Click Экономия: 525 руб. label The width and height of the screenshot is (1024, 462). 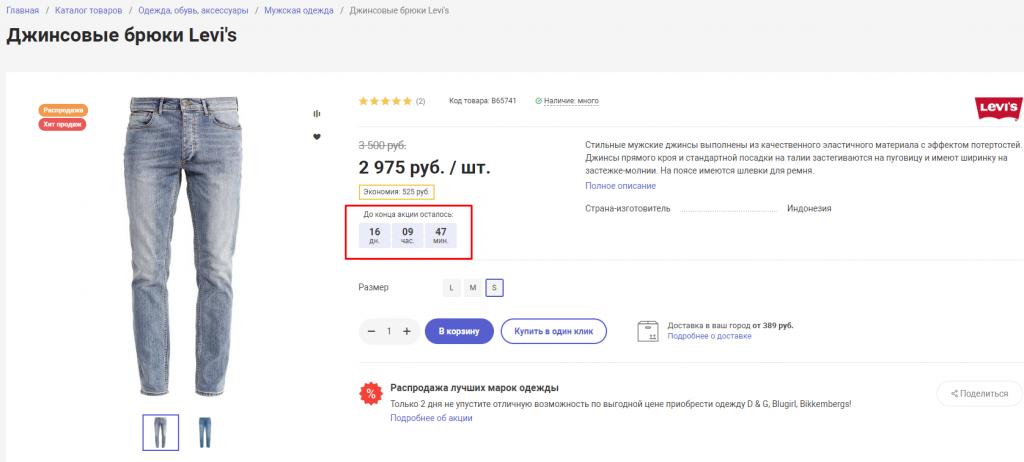[x=396, y=193]
